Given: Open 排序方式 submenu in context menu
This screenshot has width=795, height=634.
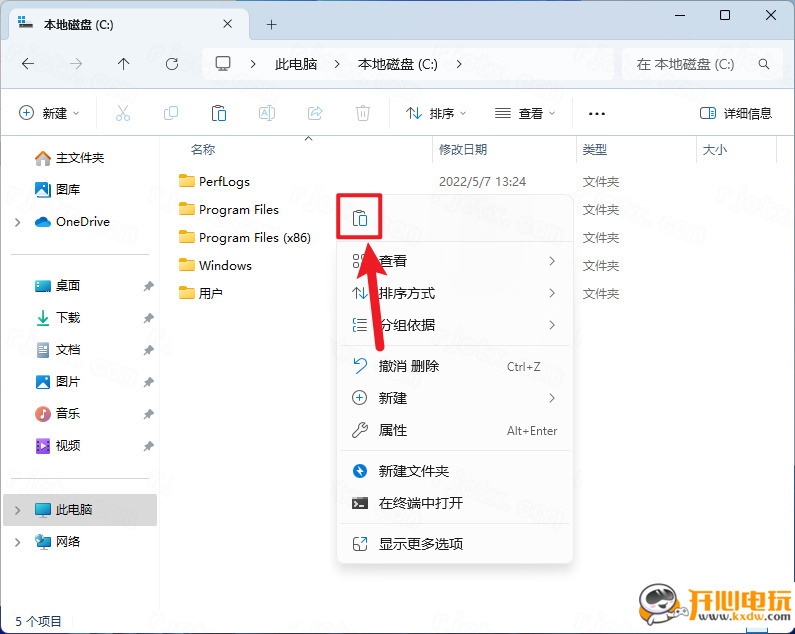Looking at the screenshot, I should pyautogui.click(x=455, y=293).
